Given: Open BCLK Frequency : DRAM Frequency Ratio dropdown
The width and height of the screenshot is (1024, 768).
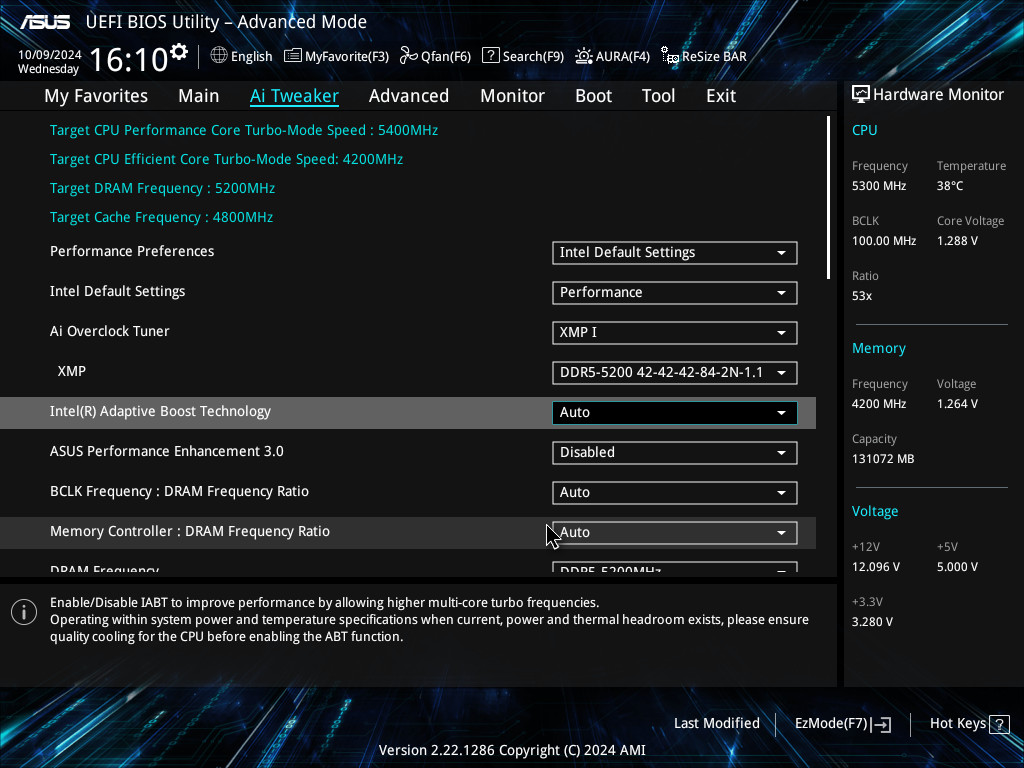Looking at the screenshot, I should pos(675,492).
